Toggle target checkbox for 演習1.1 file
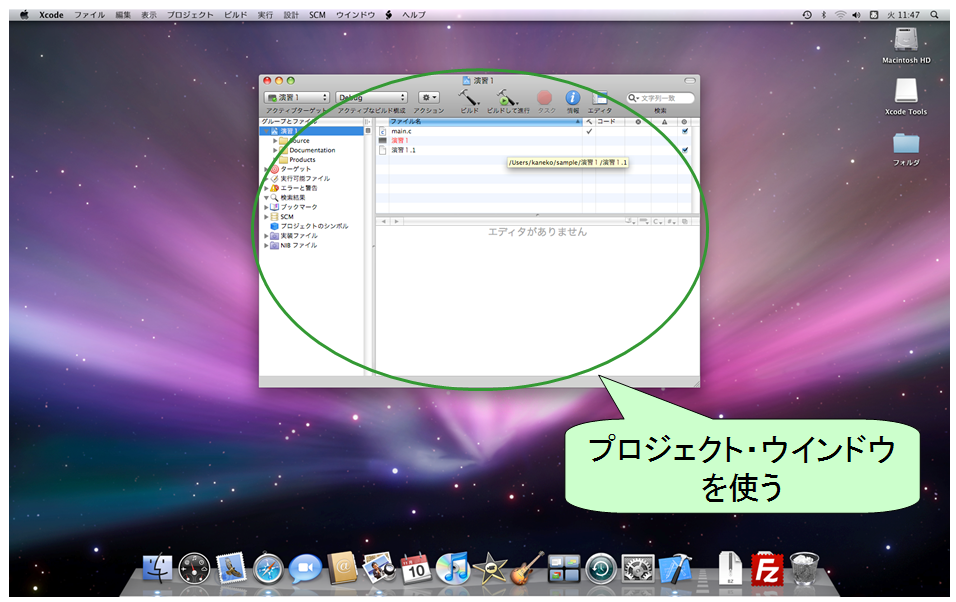Image resolution: width=956 pixels, height=602 pixels. point(685,150)
